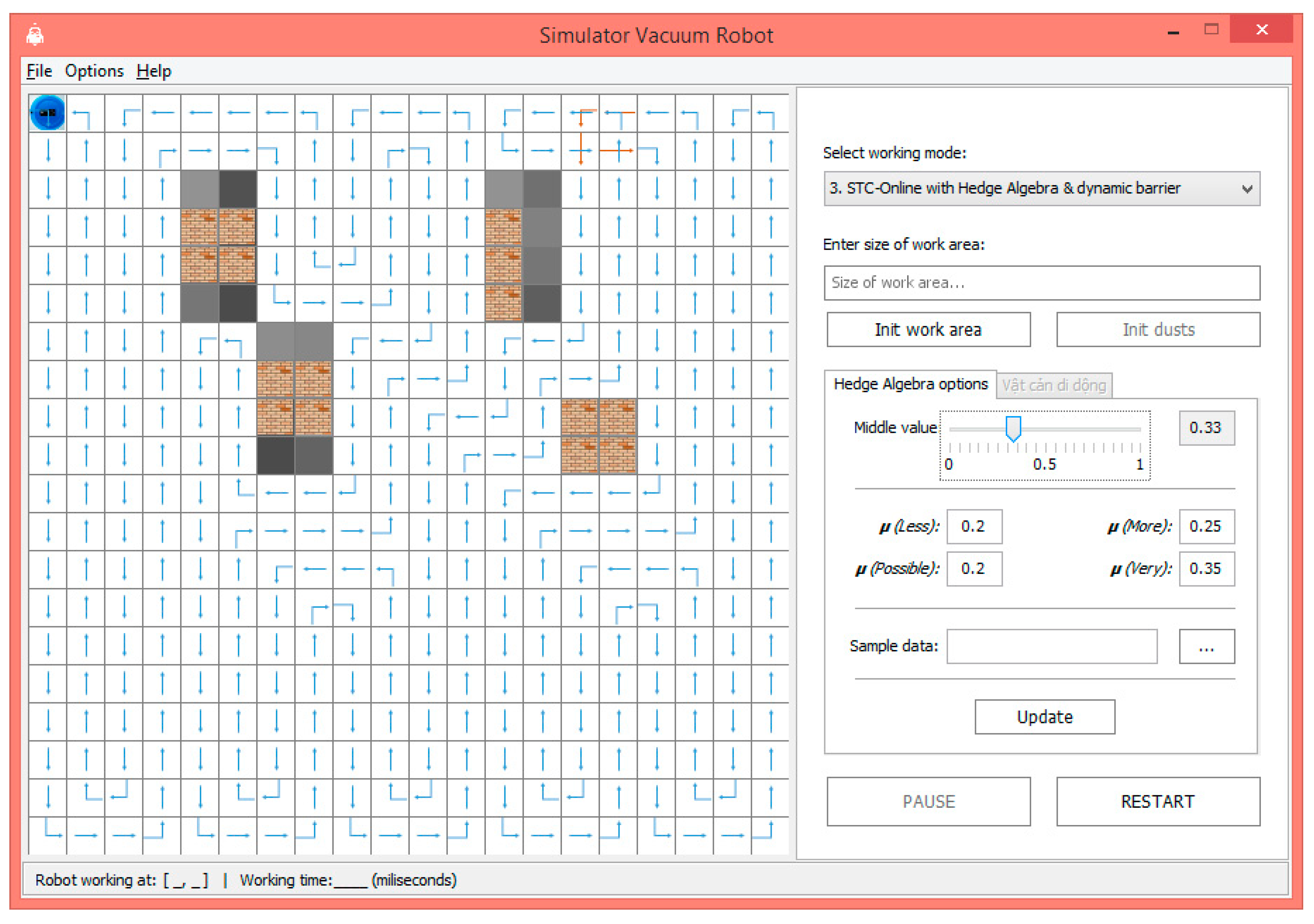This screenshot has height=924, width=1314.
Task: Click the robot app icon in title bar
Action: click(x=35, y=35)
